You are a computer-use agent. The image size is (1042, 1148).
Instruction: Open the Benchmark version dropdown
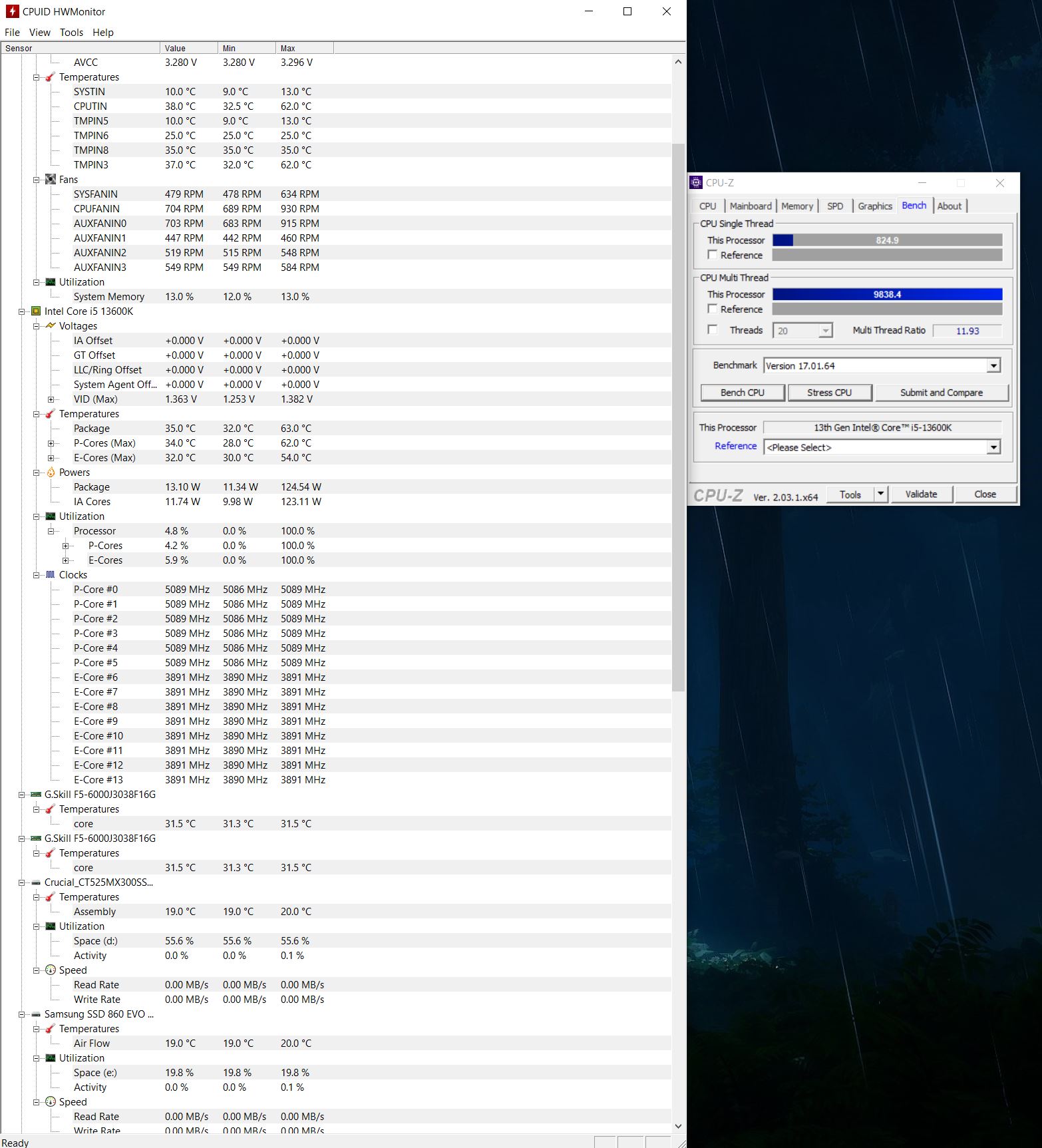coord(993,365)
